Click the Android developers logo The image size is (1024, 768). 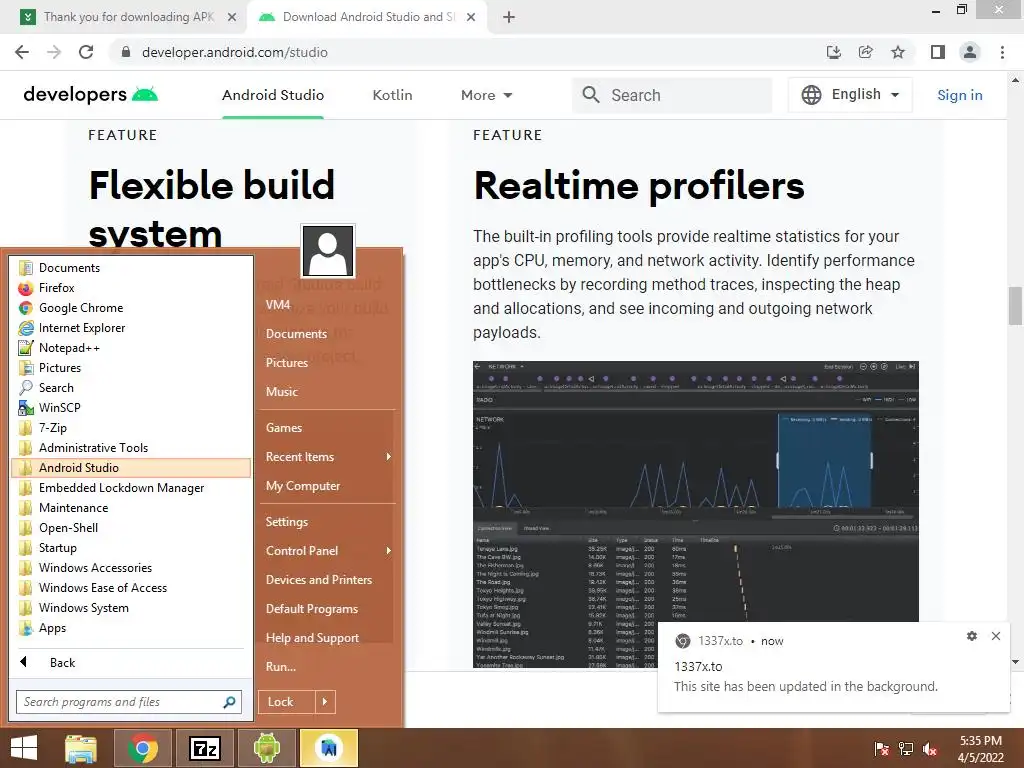[x=91, y=95]
